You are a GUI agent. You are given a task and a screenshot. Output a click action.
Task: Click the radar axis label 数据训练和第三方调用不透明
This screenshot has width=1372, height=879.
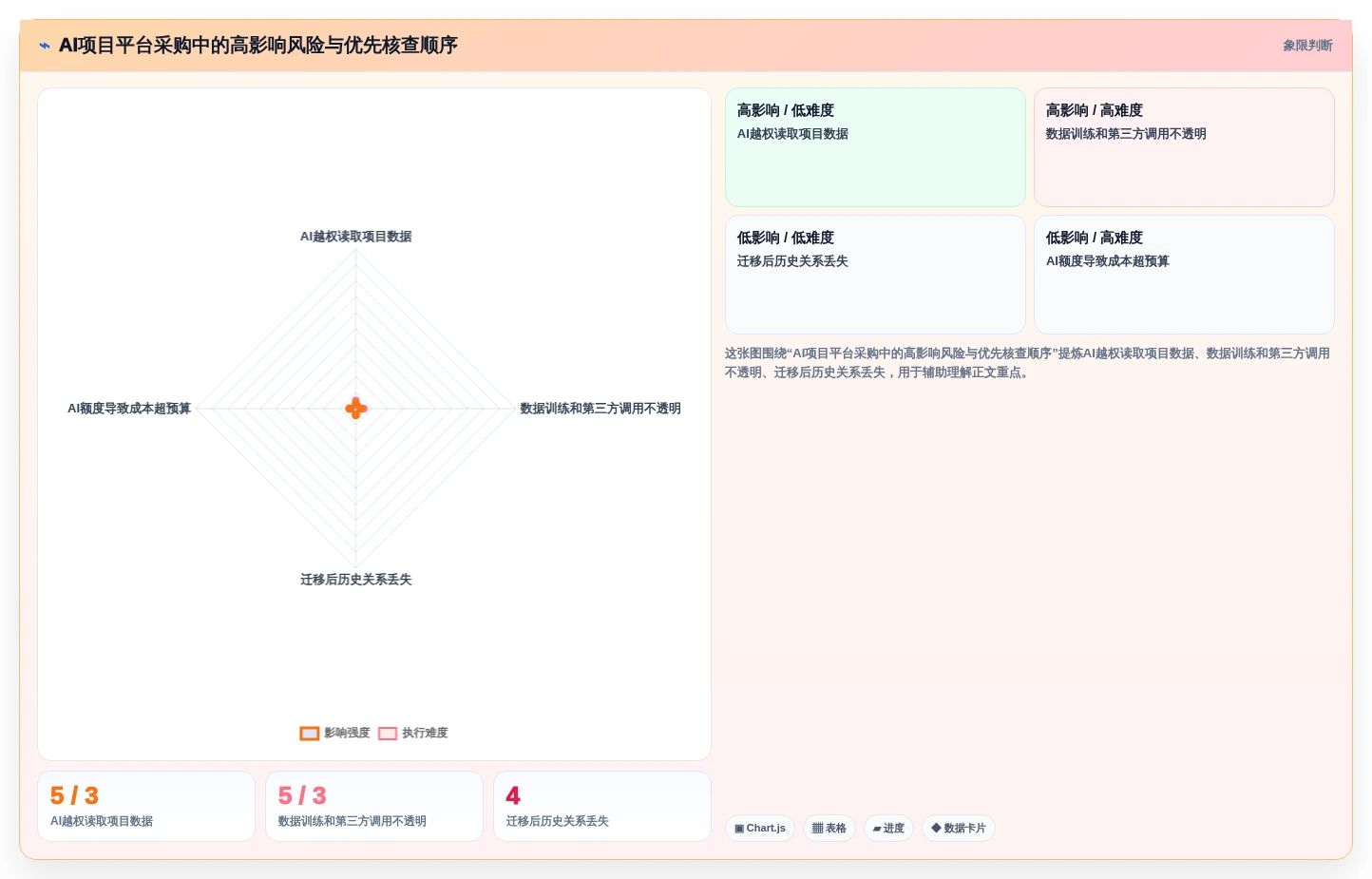tap(600, 409)
